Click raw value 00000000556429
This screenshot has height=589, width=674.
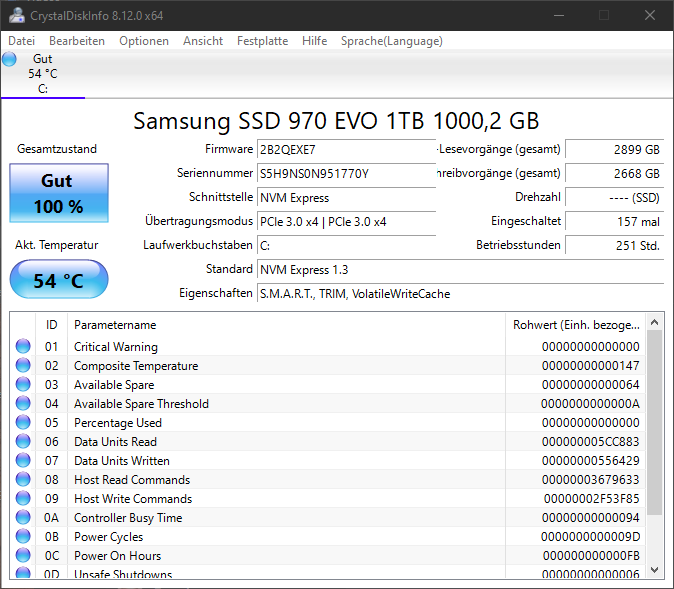click(x=591, y=460)
